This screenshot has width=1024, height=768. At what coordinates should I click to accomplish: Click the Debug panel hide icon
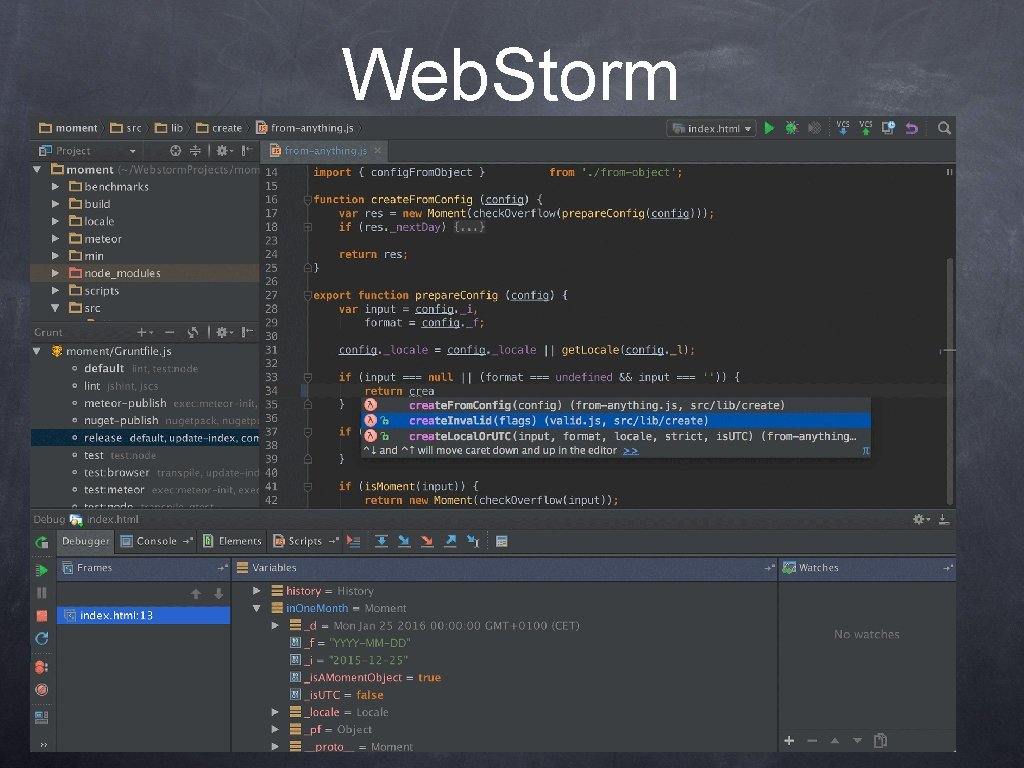click(x=944, y=520)
